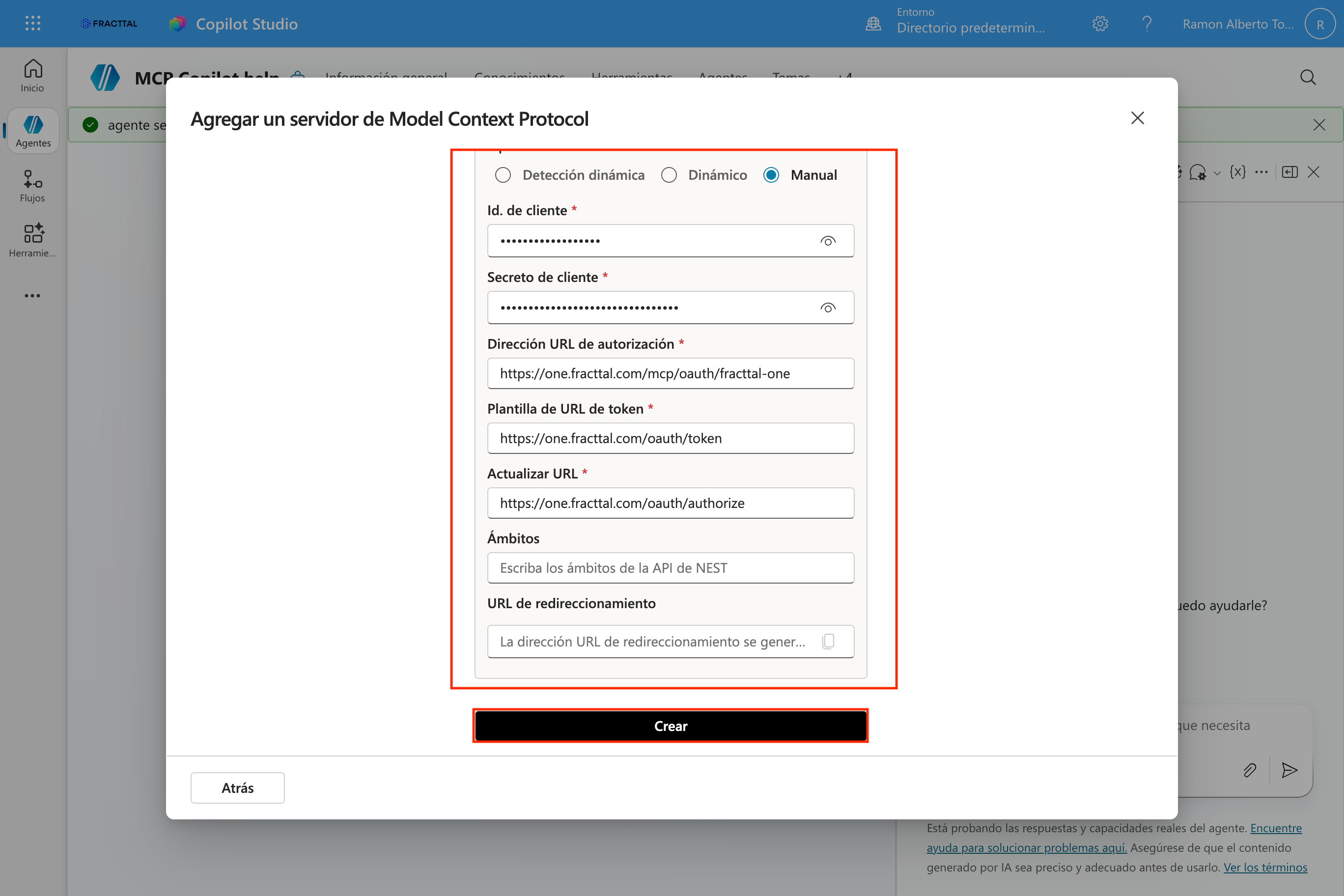This screenshot has width=1344, height=896.
Task: Go to Inicio in left sidebar
Action: point(32,76)
